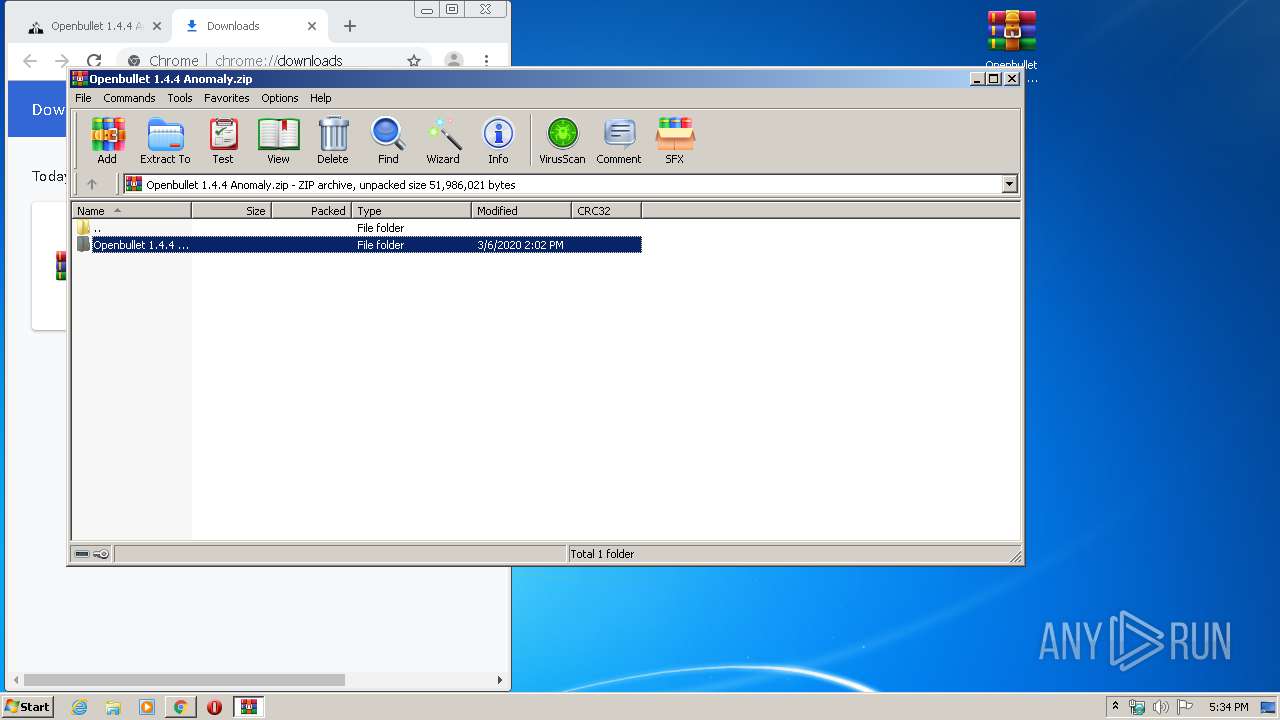Viewport: 1280px width, 720px height.
Task: Click the View file icon
Action: 278,141
